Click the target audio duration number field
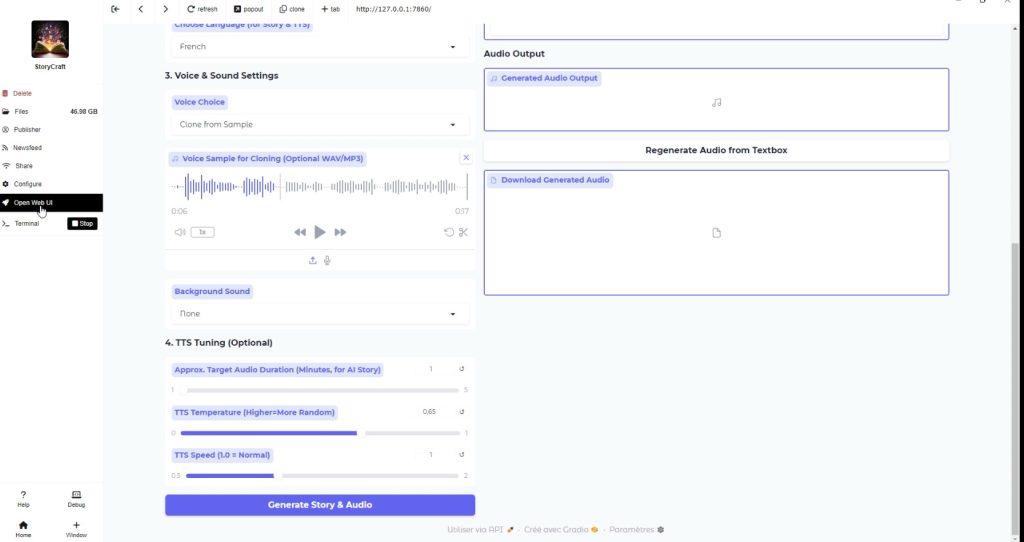This screenshot has height=542, width=1024. point(432,370)
